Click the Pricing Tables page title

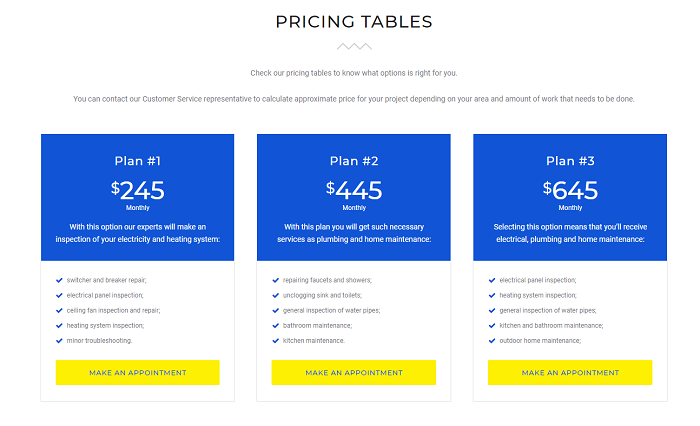(354, 22)
